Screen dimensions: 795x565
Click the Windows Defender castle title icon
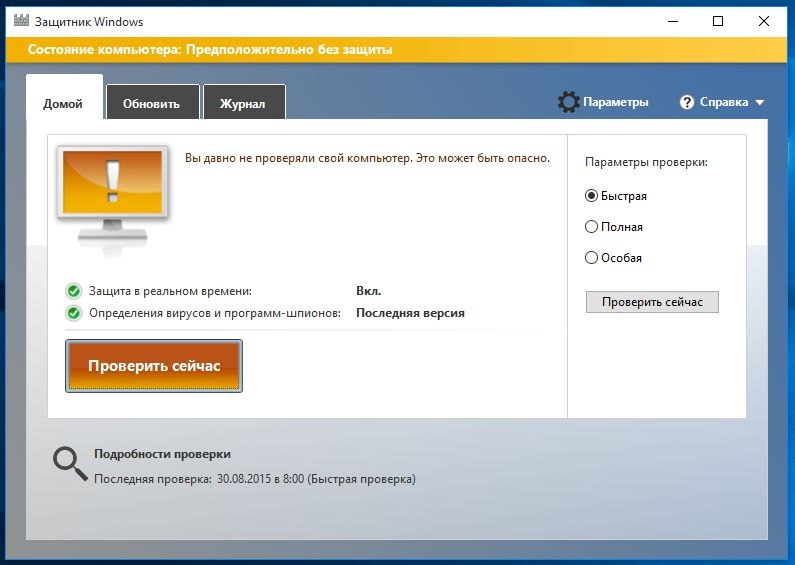(x=21, y=20)
